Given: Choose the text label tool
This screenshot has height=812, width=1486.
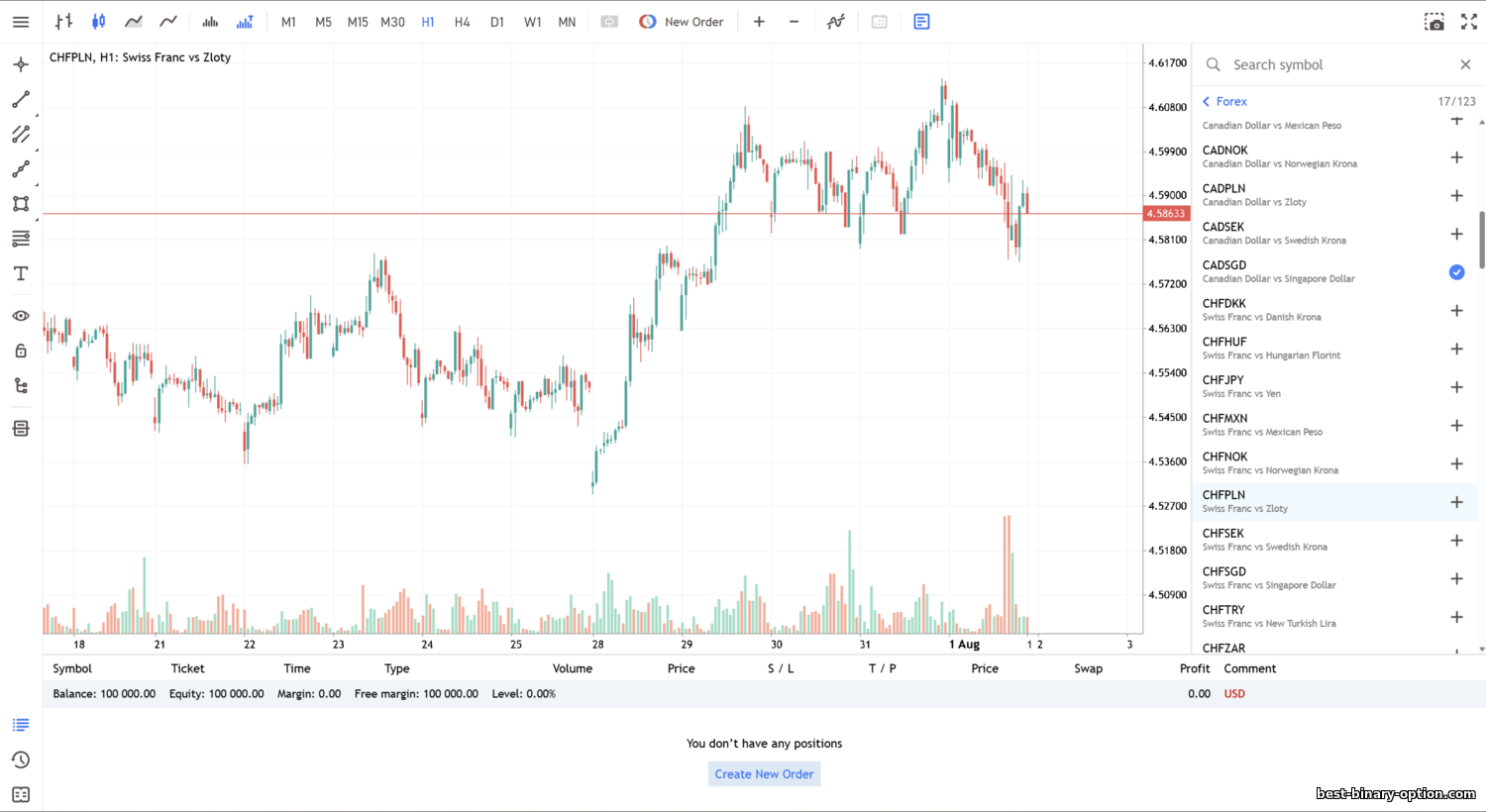Looking at the screenshot, I should tap(21, 274).
